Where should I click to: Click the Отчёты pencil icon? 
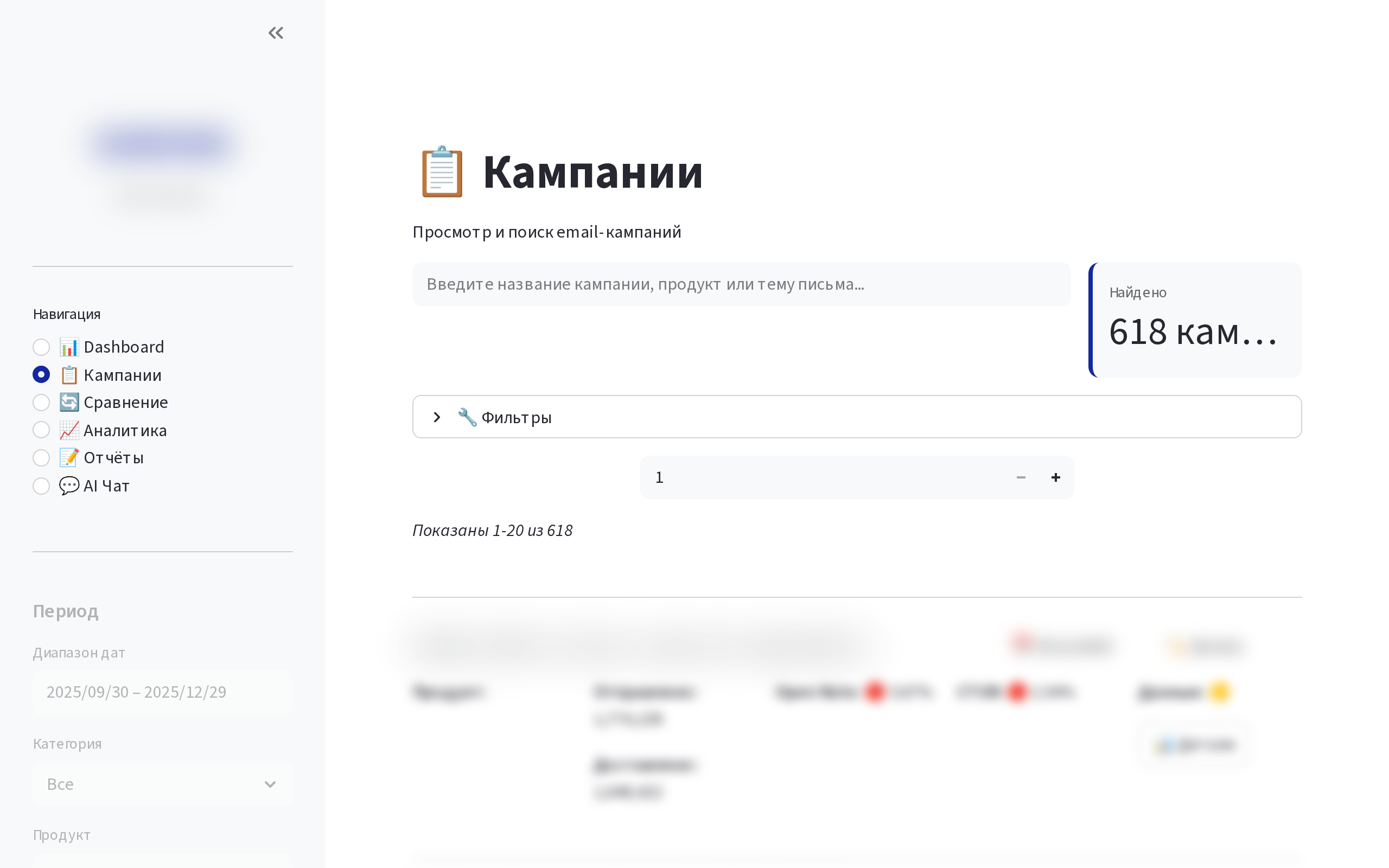[x=69, y=457]
